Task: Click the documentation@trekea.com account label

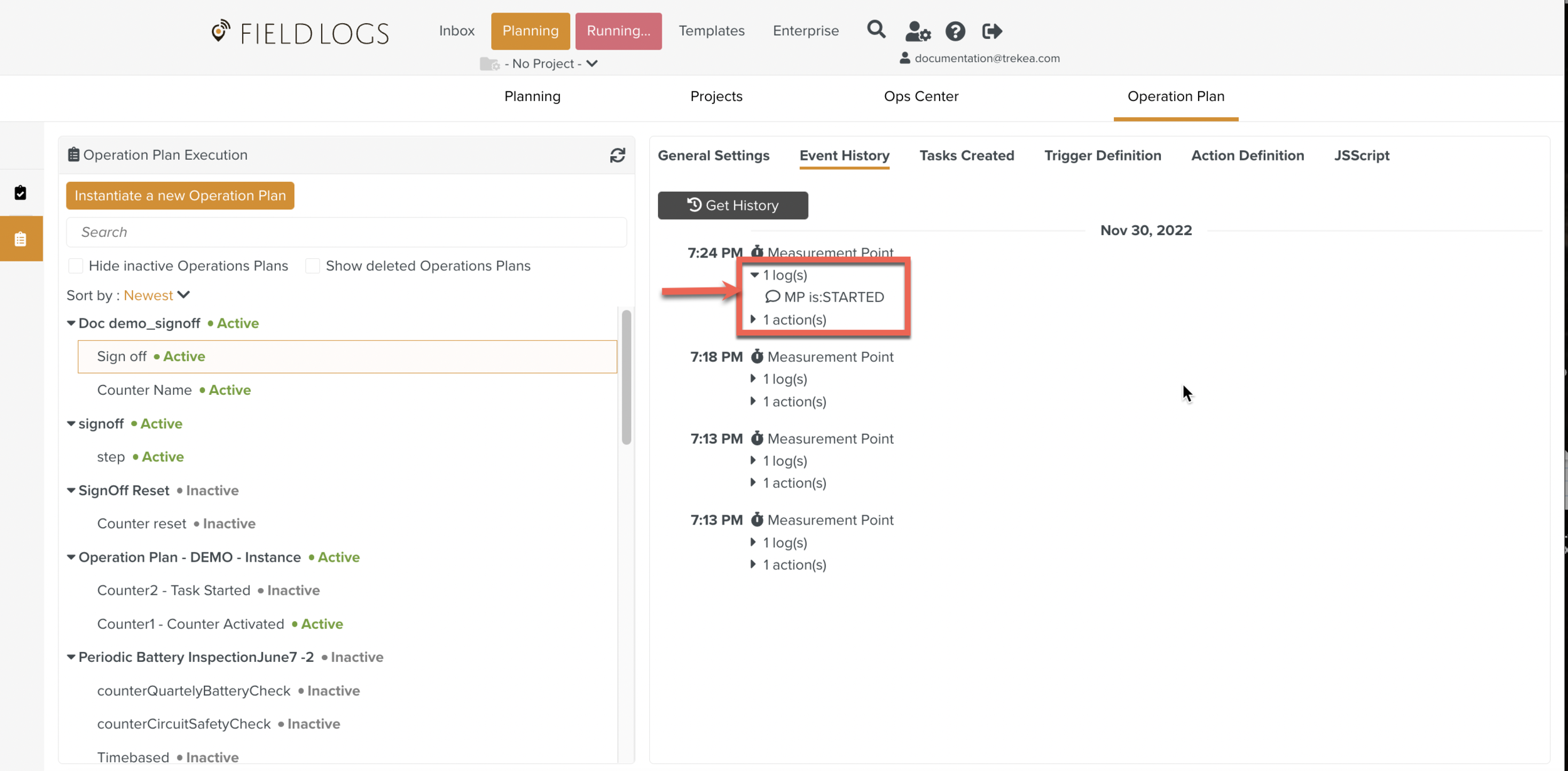Action: 987,58
